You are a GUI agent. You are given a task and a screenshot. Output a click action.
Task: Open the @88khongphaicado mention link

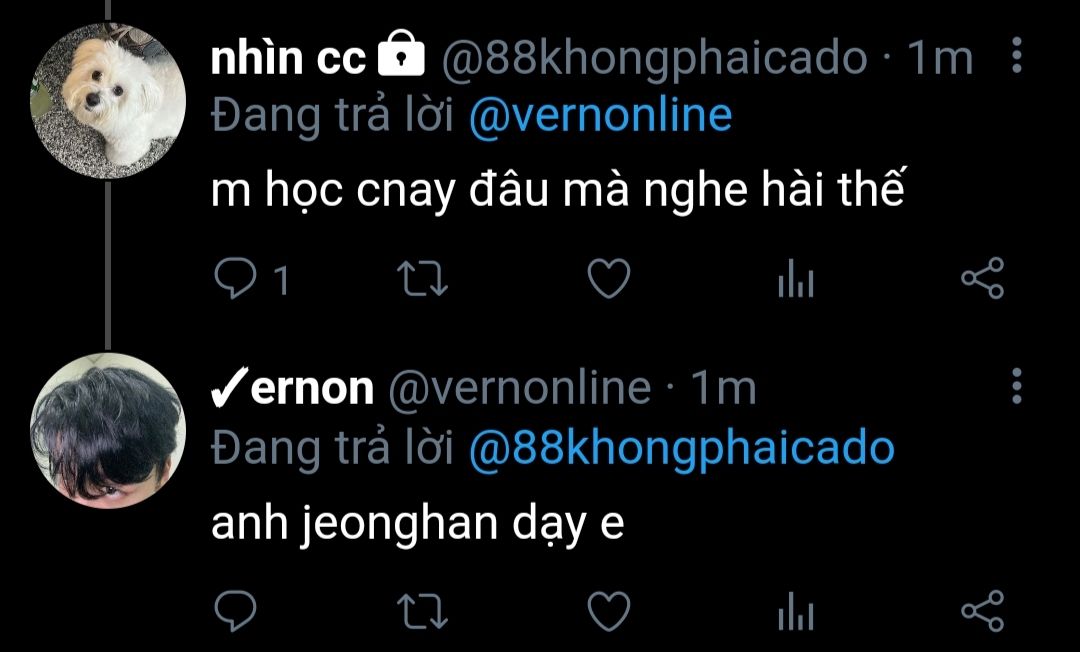pos(682,448)
